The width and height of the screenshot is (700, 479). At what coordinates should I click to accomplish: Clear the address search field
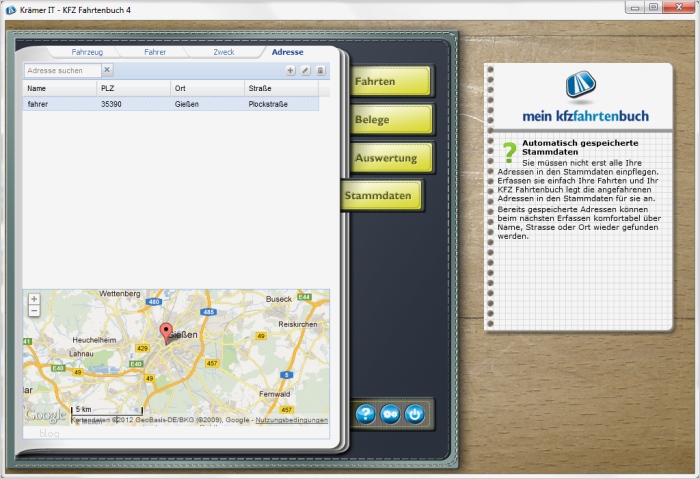click(107, 70)
